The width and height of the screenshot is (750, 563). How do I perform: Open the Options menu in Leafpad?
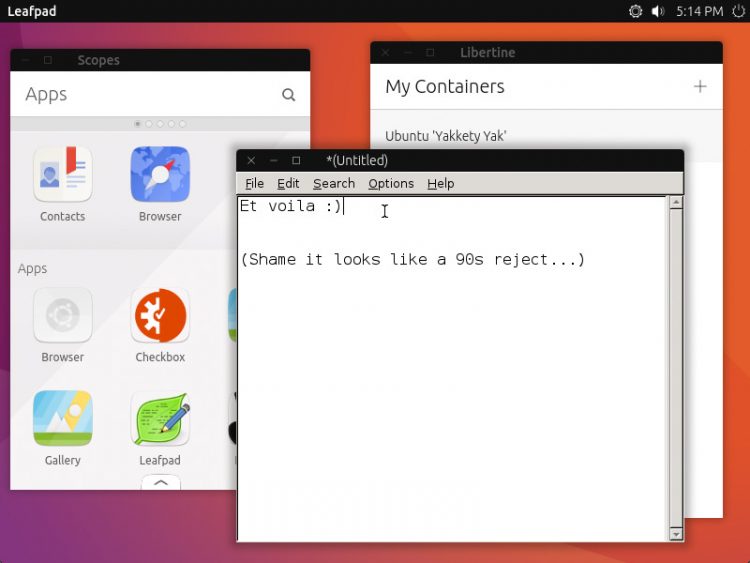[391, 184]
